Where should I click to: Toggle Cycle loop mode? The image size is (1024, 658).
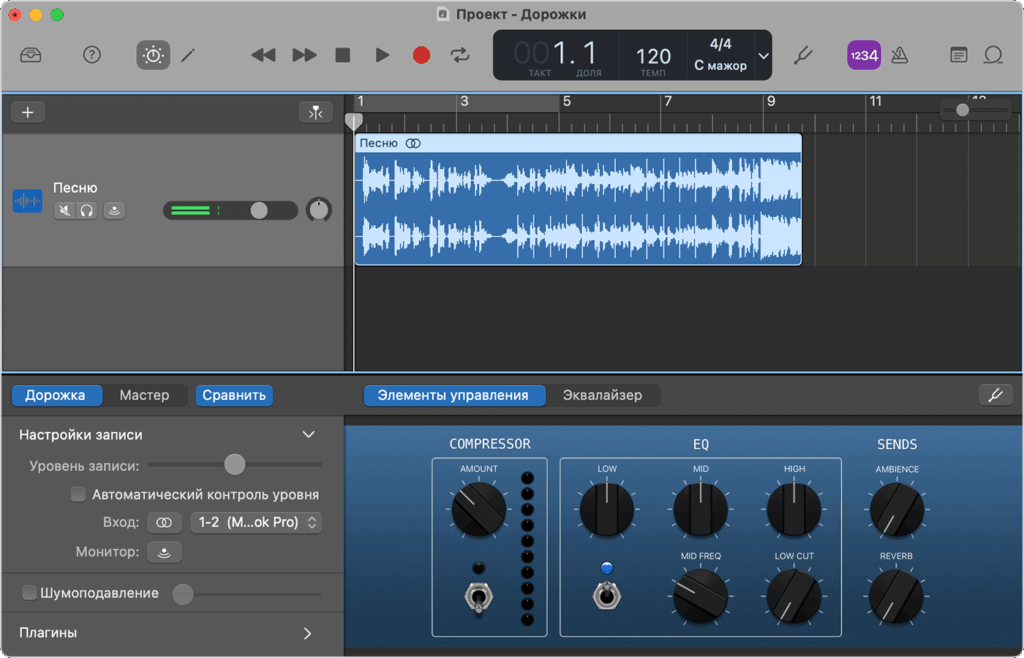click(x=460, y=55)
